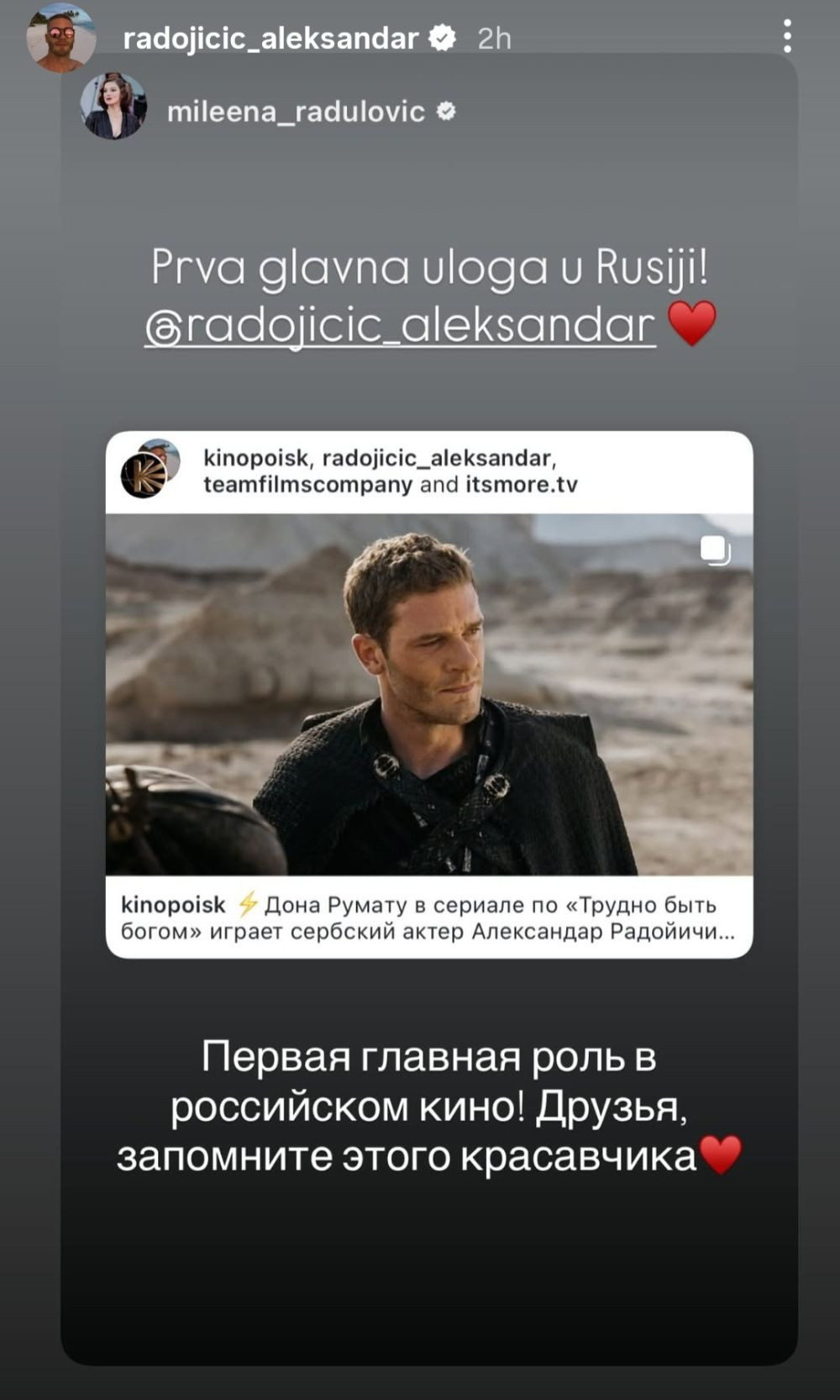Tap the kinopoisk logo avatar in embedded post
The height and width of the screenshot is (1400, 840).
point(144,475)
